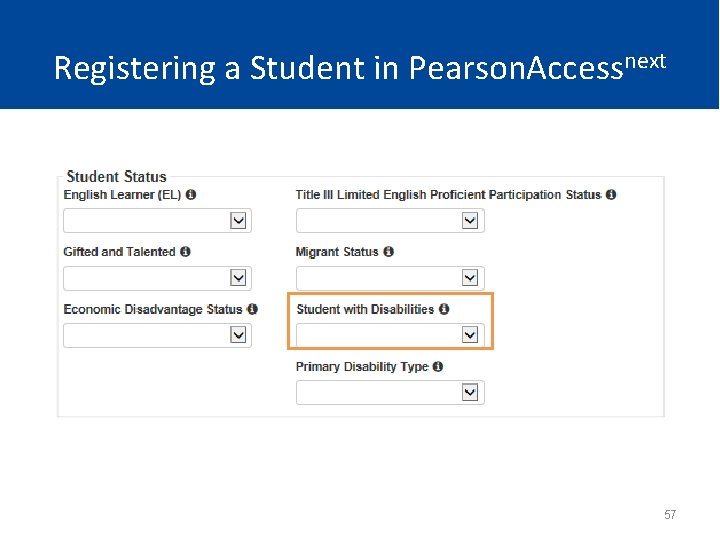Open the Economic Disadvantage Status dropdown arrow
This screenshot has height=540, width=720.
pyautogui.click(x=238, y=336)
